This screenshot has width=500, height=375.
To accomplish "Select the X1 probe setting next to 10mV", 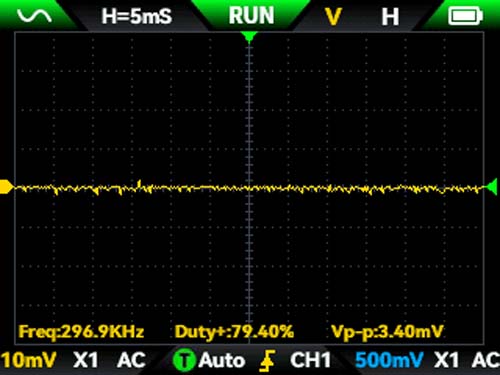I will point(86,360).
